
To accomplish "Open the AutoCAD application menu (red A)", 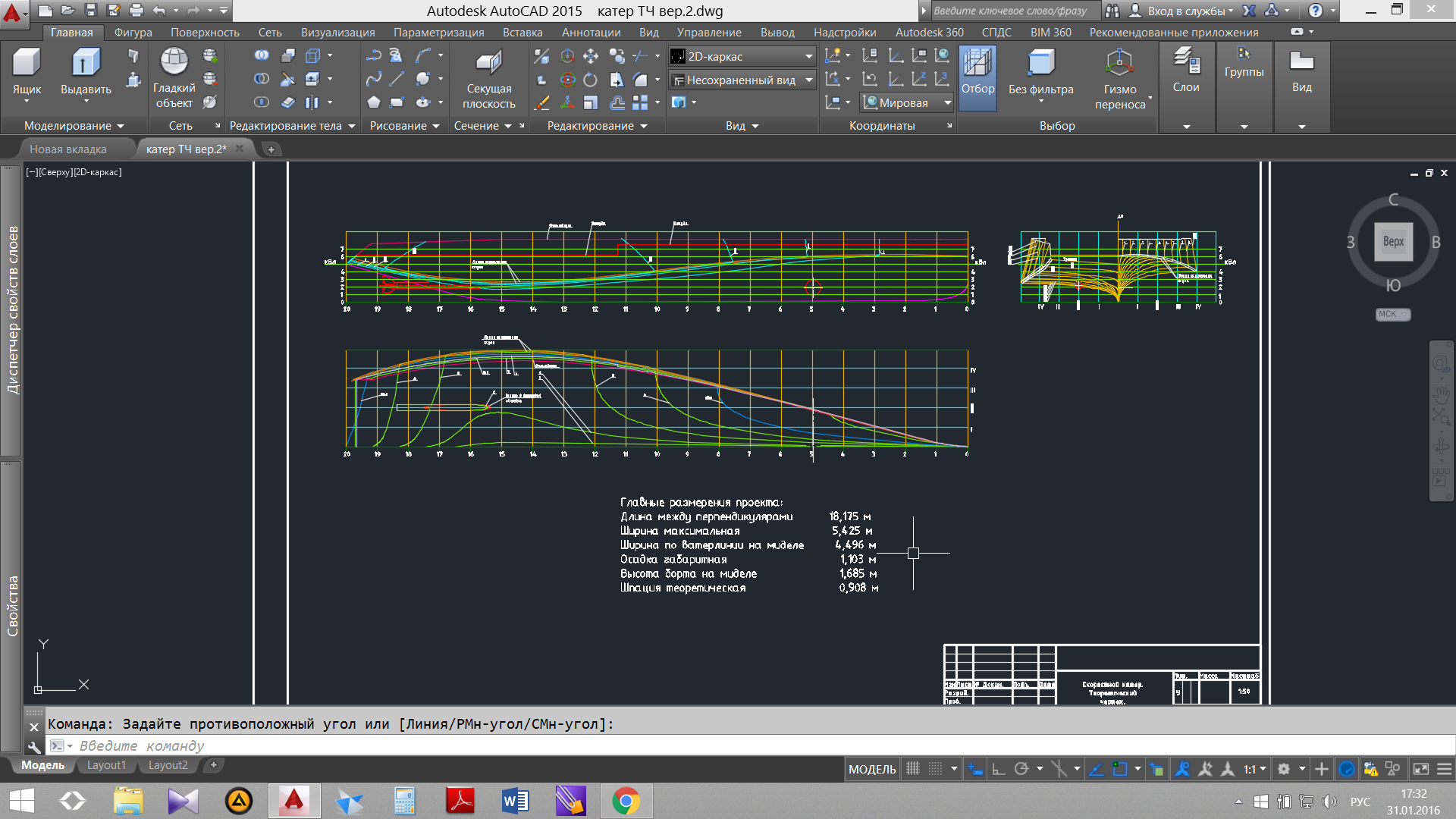I will click(13, 13).
